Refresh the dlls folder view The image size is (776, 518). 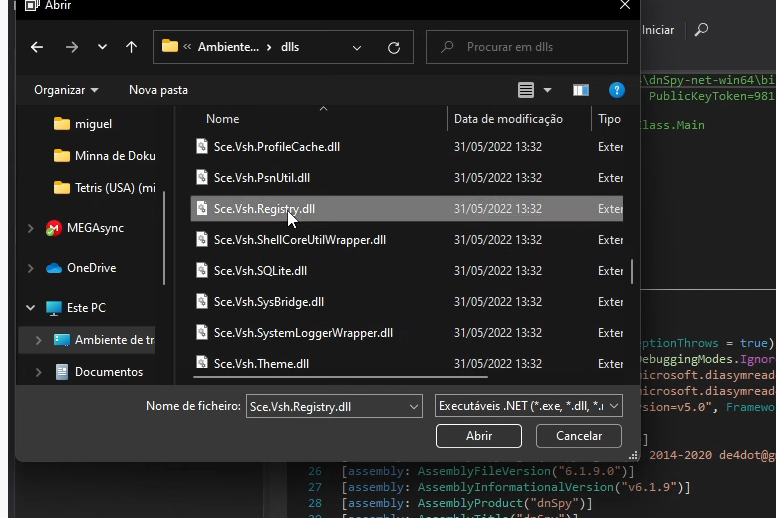pyautogui.click(x=394, y=47)
